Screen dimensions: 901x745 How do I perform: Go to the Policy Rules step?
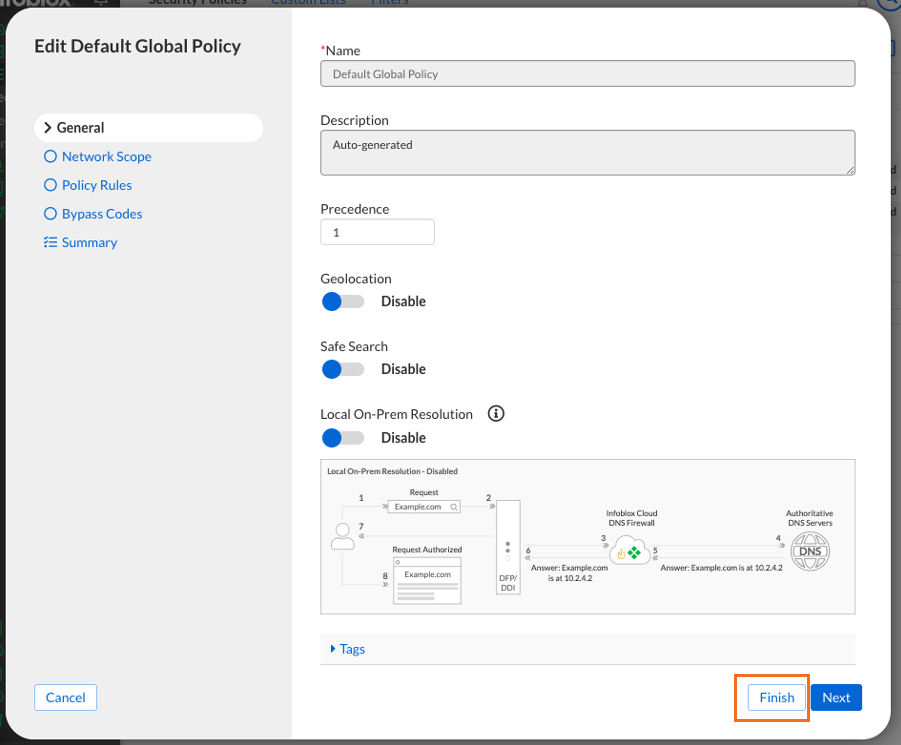[96, 185]
